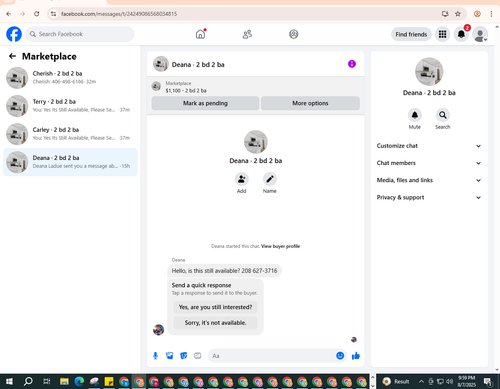Click More options button
Viewport: 500px width, 389px height.
310,103
